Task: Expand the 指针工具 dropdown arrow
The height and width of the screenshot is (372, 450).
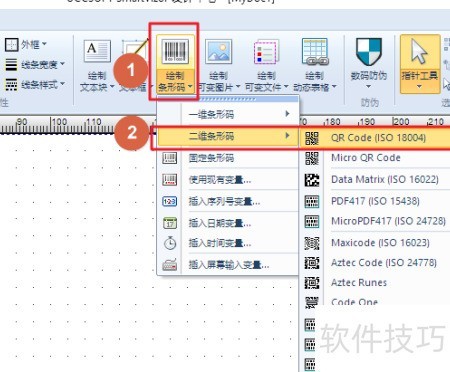Action: point(419,87)
